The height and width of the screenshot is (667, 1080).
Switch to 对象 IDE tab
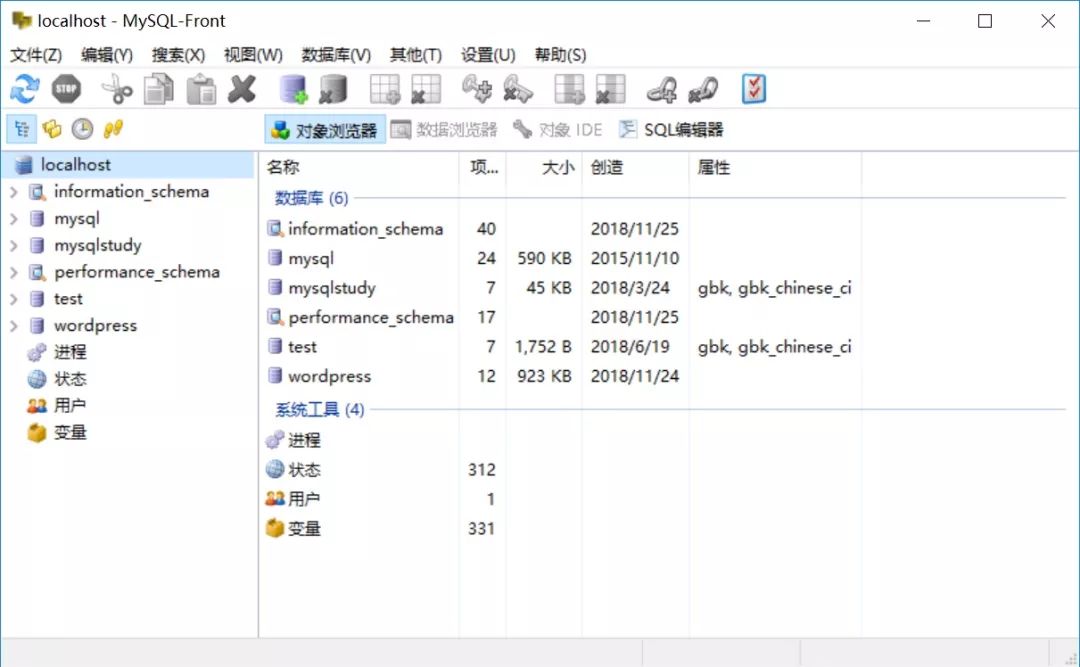coord(558,130)
